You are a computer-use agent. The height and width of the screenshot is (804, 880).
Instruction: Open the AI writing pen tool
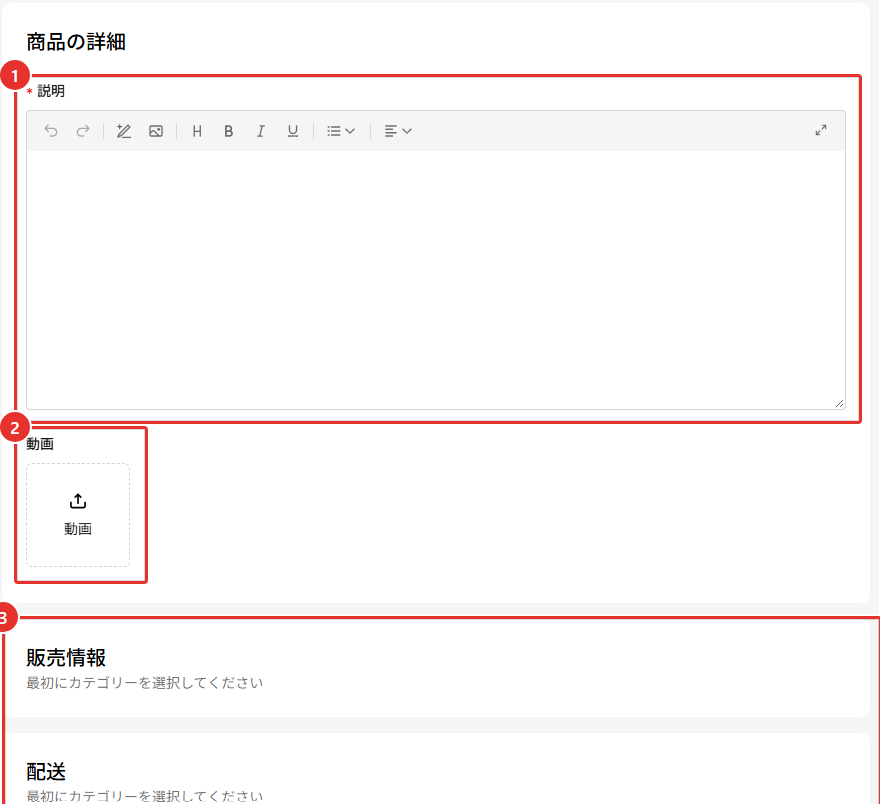pyautogui.click(x=123, y=131)
